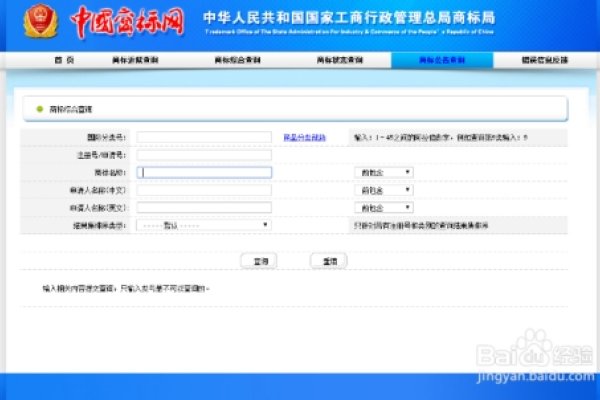Click the 重填 reset button
The image size is (600, 400).
[x=329, y=261]
